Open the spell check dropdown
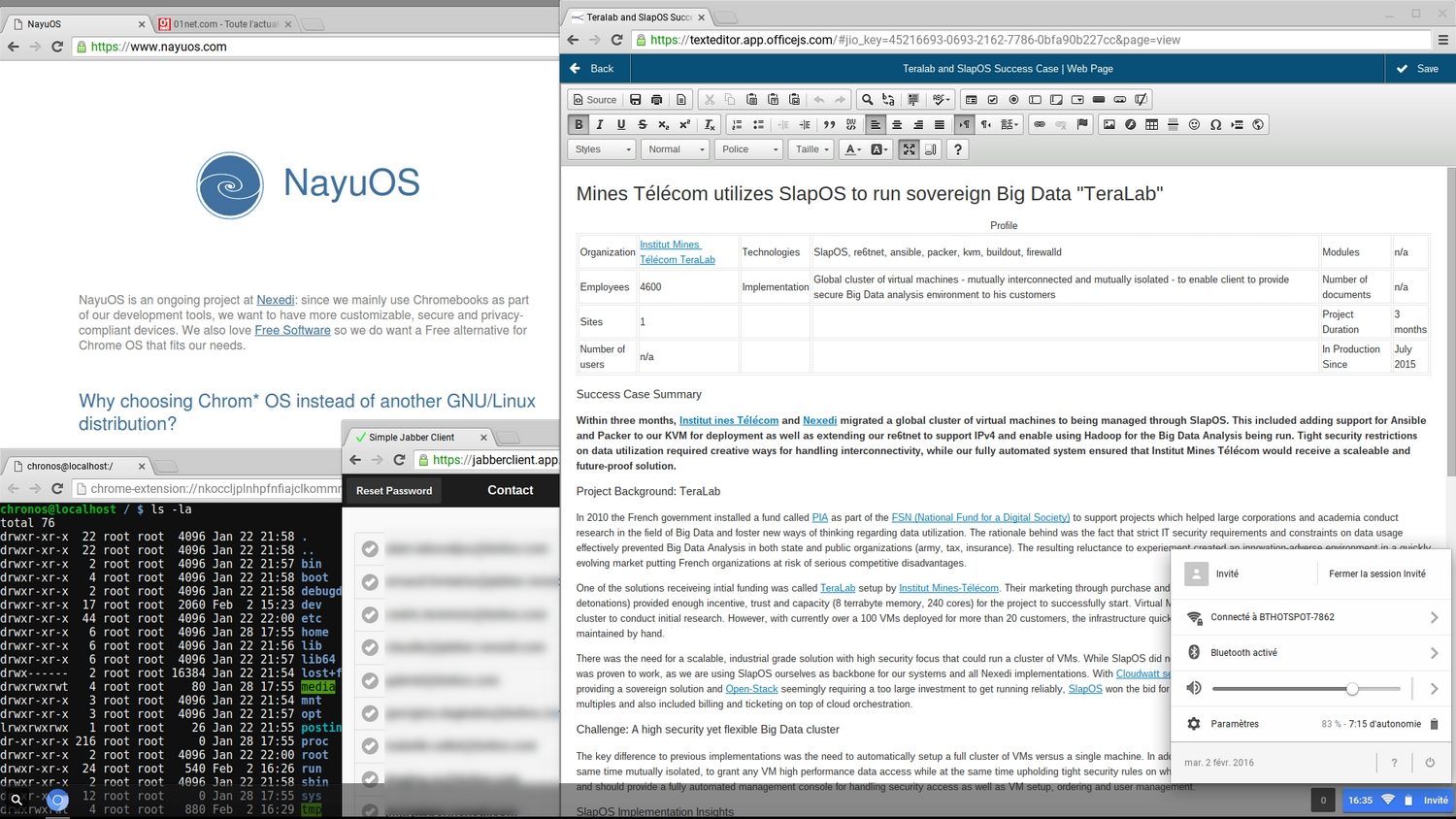Image resolution: width=1456 pixels, height=819 pixels. 941,100
